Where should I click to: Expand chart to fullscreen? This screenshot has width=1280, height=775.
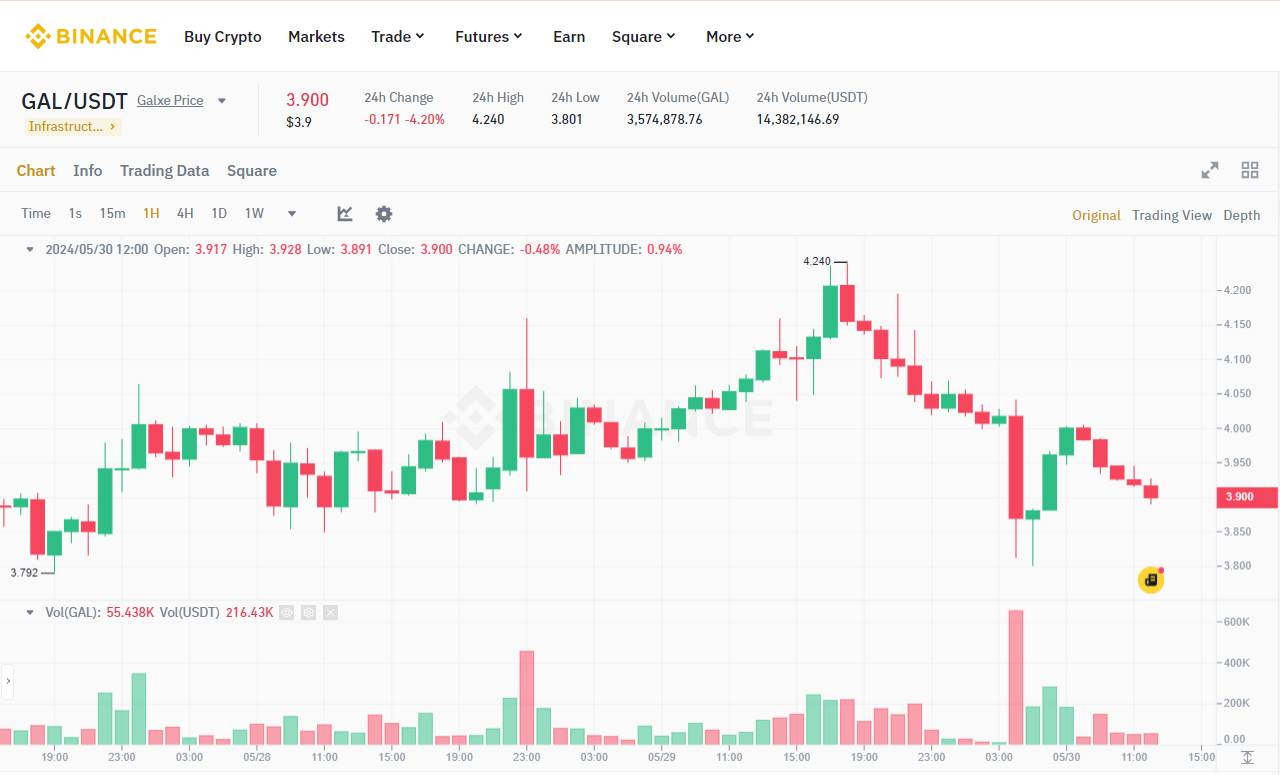click(1210, 170)
